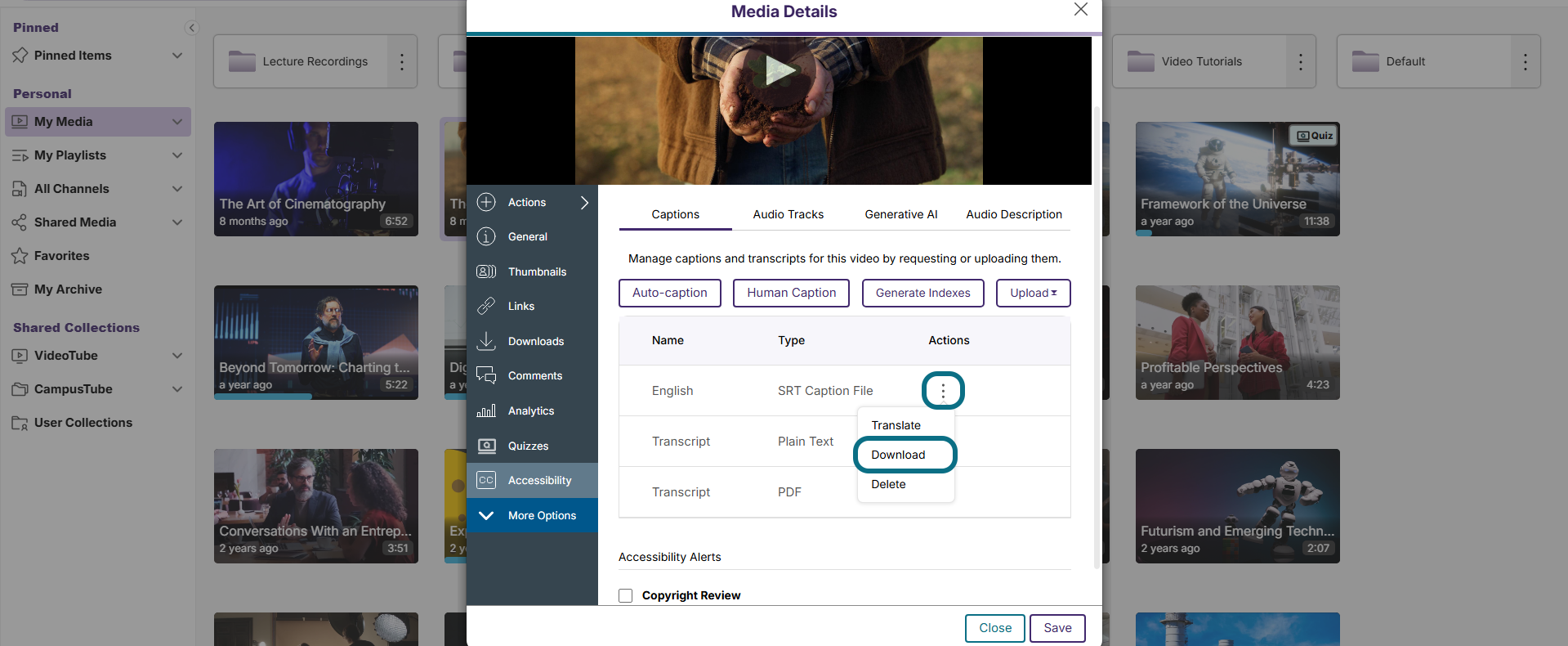Viewport: 1568px width, 646px height.
Task: Play the video in the media preview
Action: 779,70
